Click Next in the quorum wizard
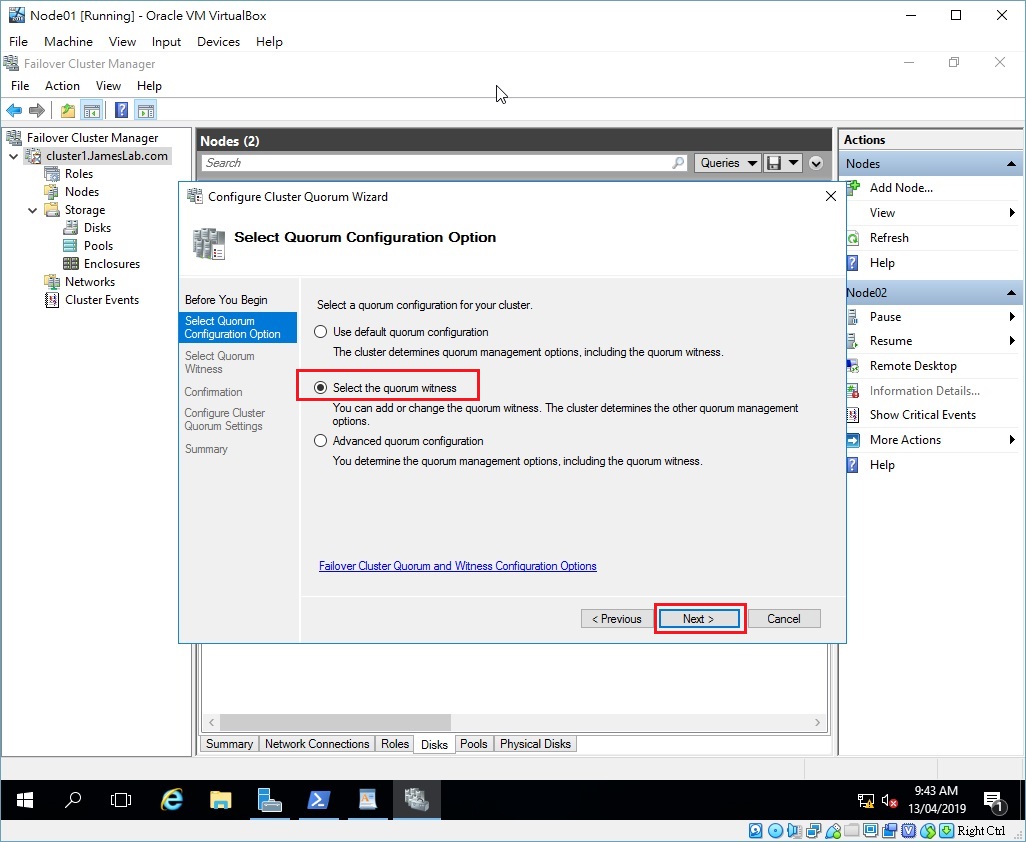This screenshot has width=1026, height=842. tap(699, 618)
